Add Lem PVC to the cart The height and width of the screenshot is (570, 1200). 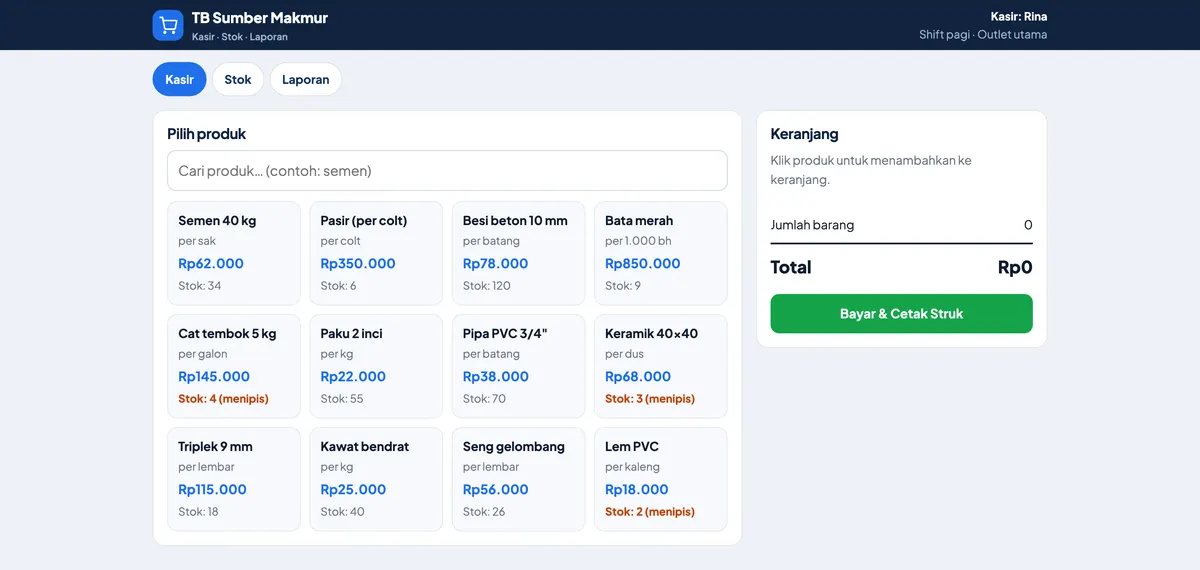coord(661,479)
